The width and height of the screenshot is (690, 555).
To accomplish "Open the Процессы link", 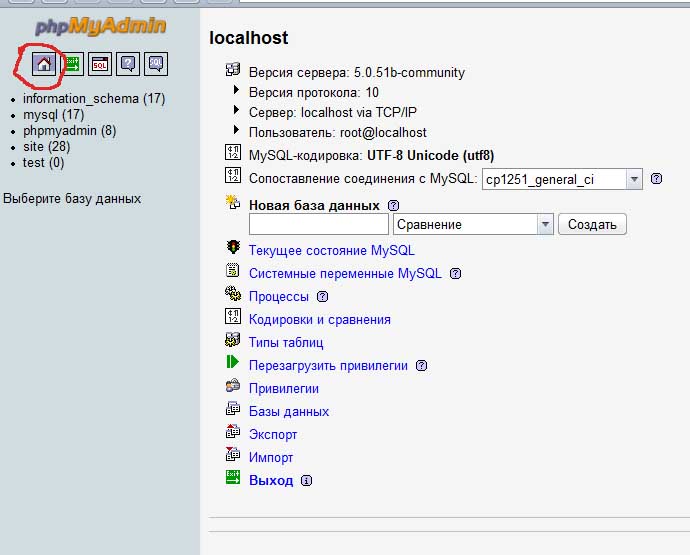I will click(x=279, y=297).
